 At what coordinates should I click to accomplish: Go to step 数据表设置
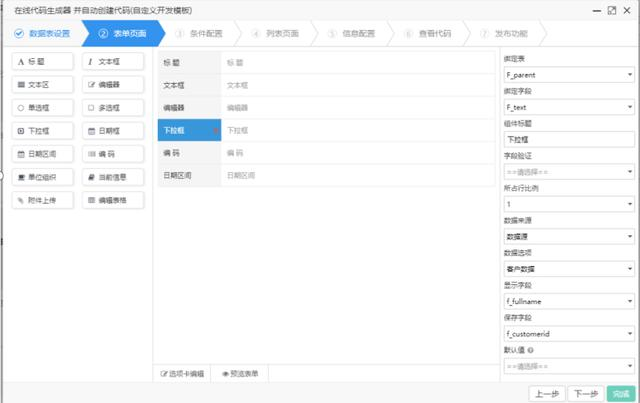(42, 33)
